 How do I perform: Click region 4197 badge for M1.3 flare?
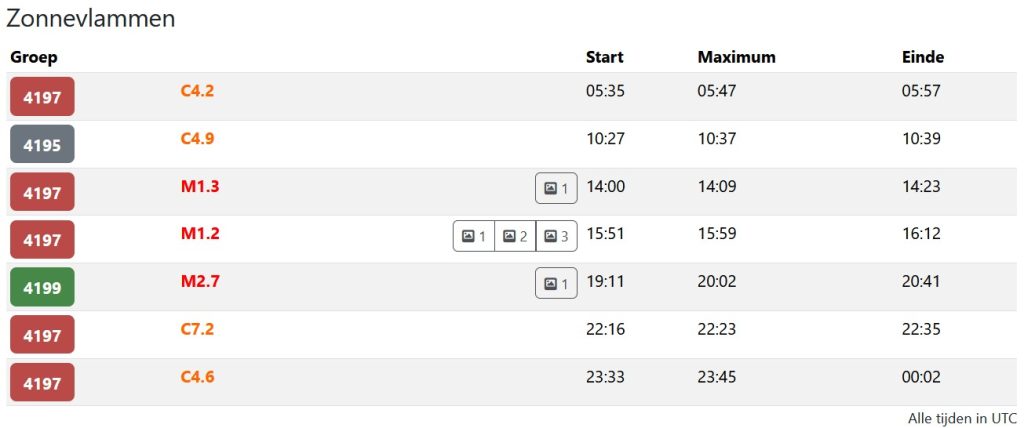[x=42, y=193]
